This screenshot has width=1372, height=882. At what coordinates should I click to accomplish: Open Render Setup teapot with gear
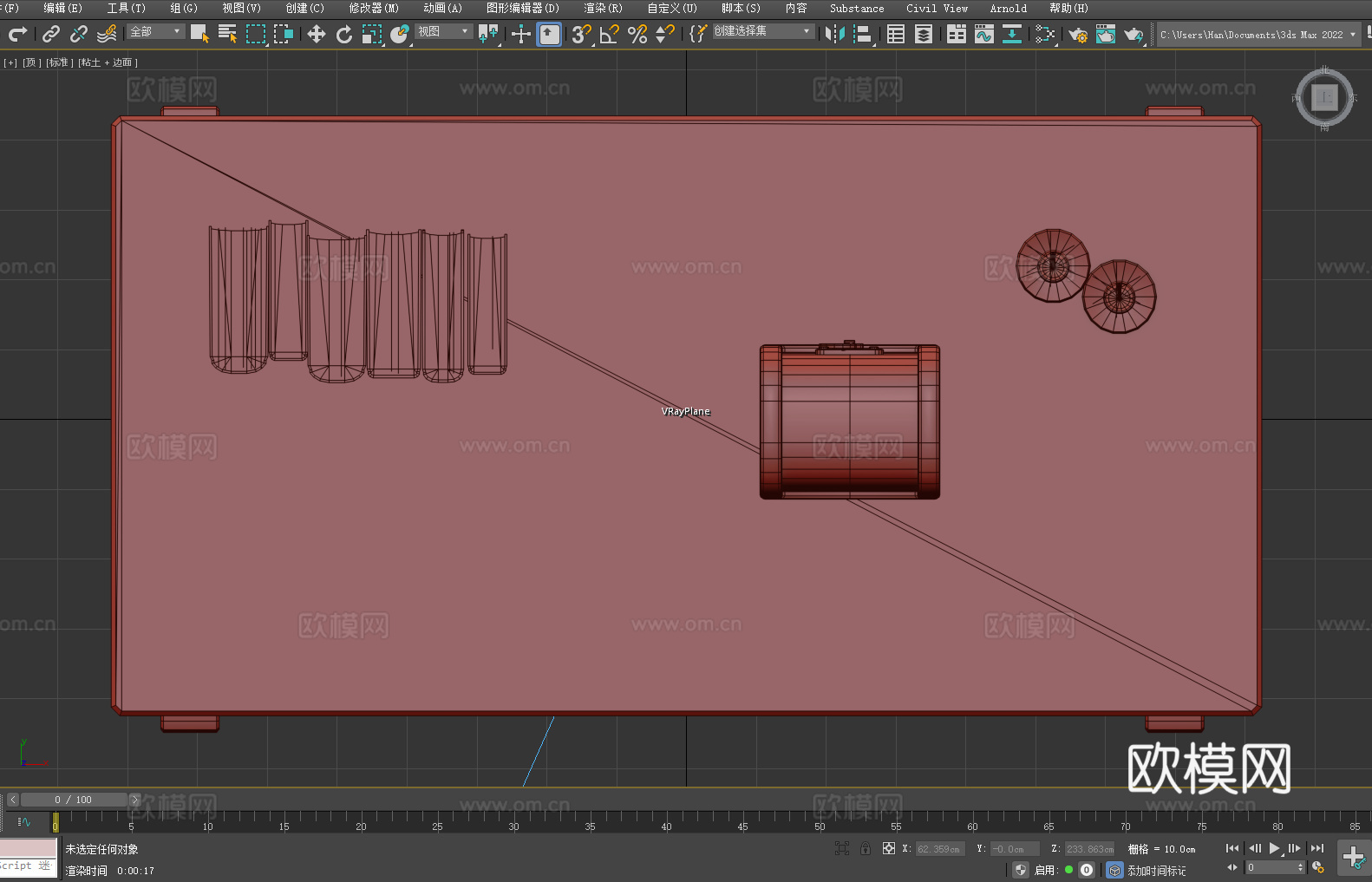pyautogui.click(x=1078, y=34)
